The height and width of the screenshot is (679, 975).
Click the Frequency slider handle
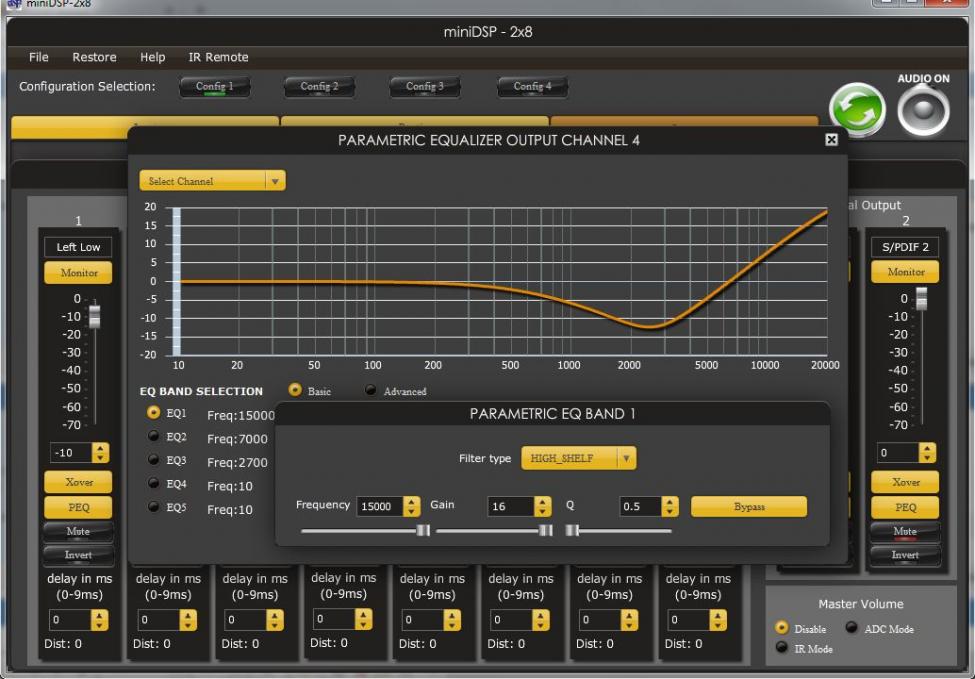pyautogui.click(x=423, y=531)
